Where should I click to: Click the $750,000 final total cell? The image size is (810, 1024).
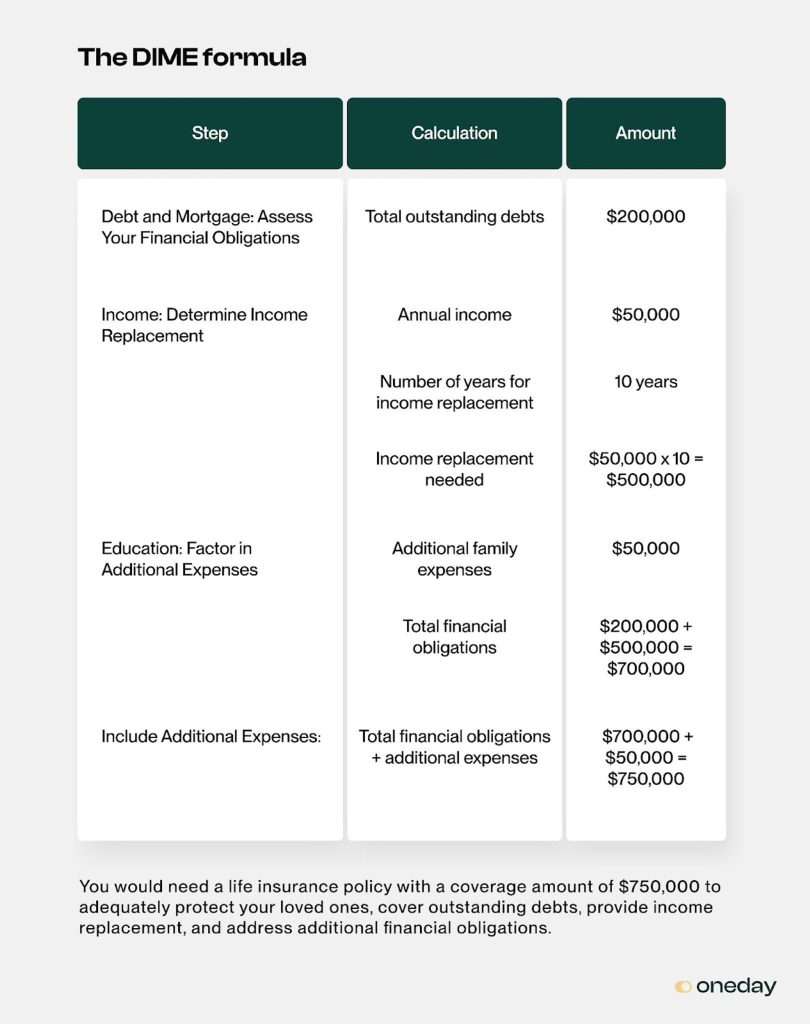(x=645, y=758)
